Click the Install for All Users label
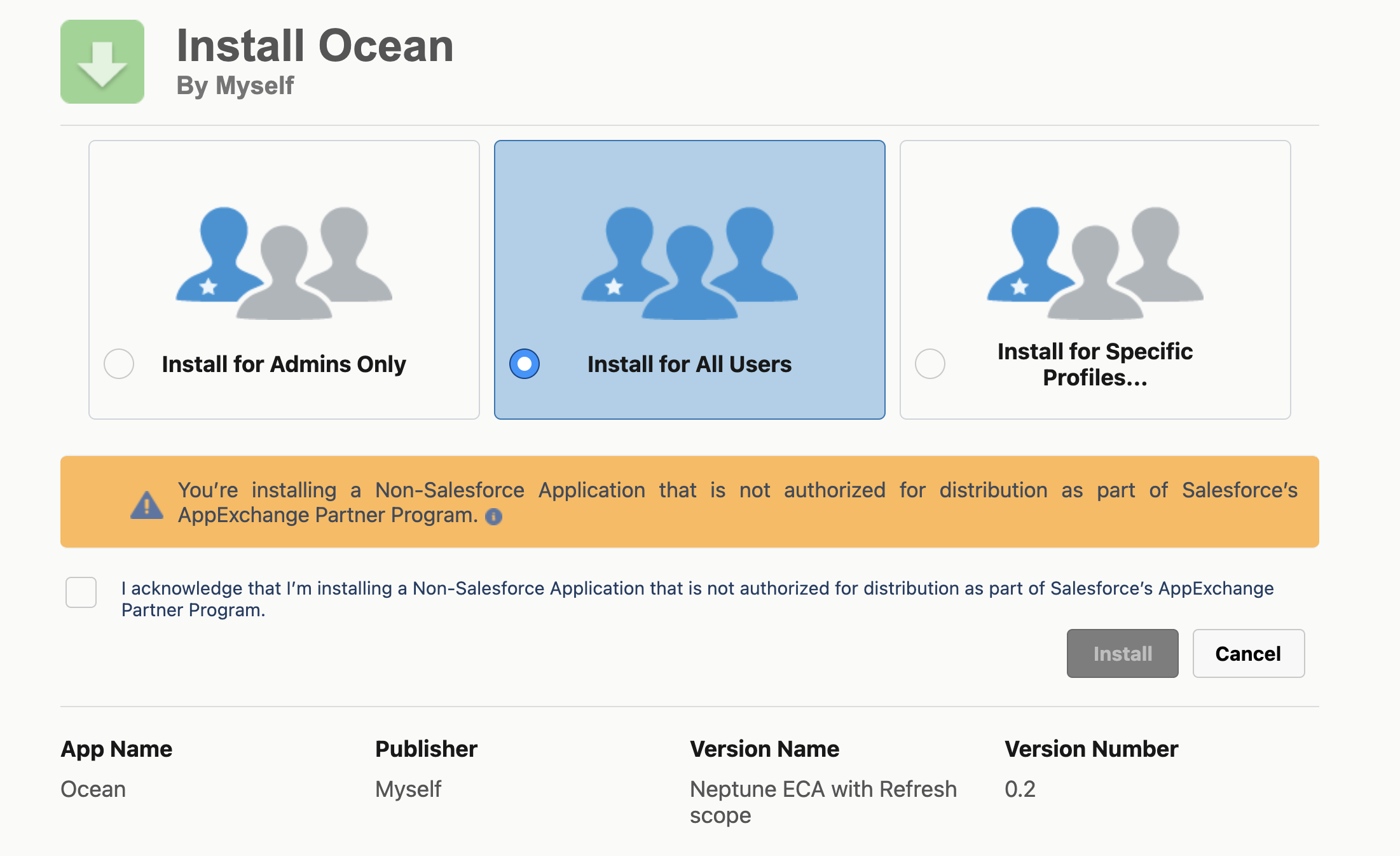The width and height of the screenshot is (1400, 856). coord(689,364)
